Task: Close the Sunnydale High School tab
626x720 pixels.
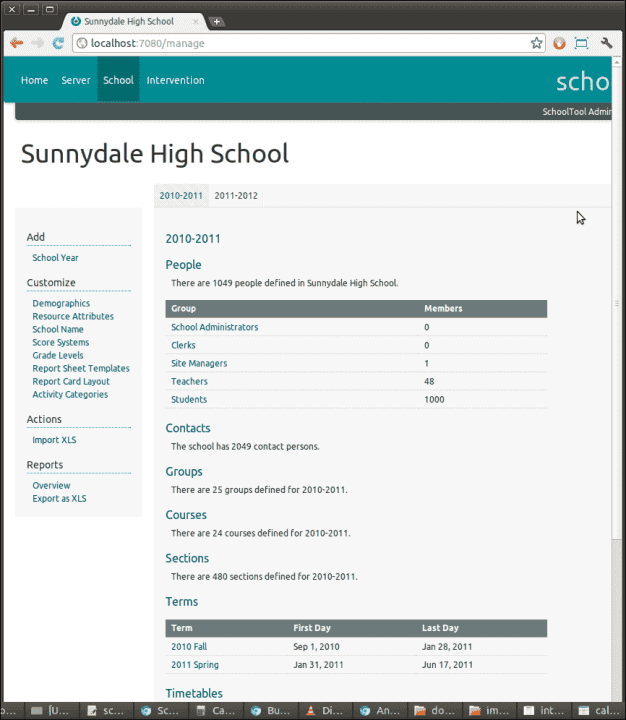Action: point(196,22)
